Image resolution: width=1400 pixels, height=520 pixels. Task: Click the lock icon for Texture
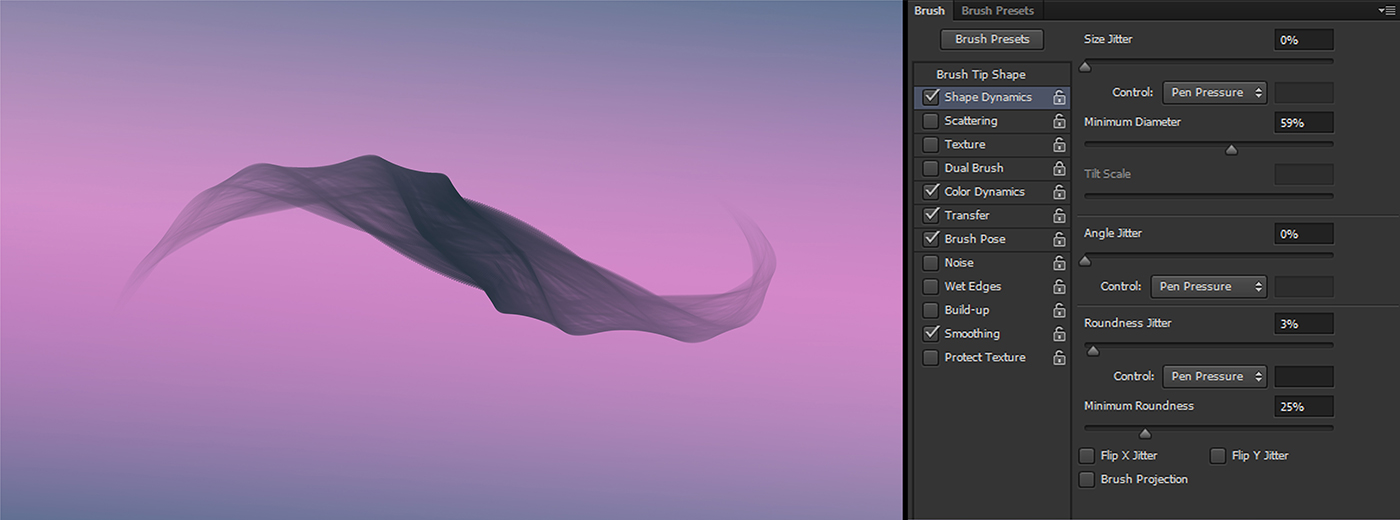click(x=1059, y=145)
